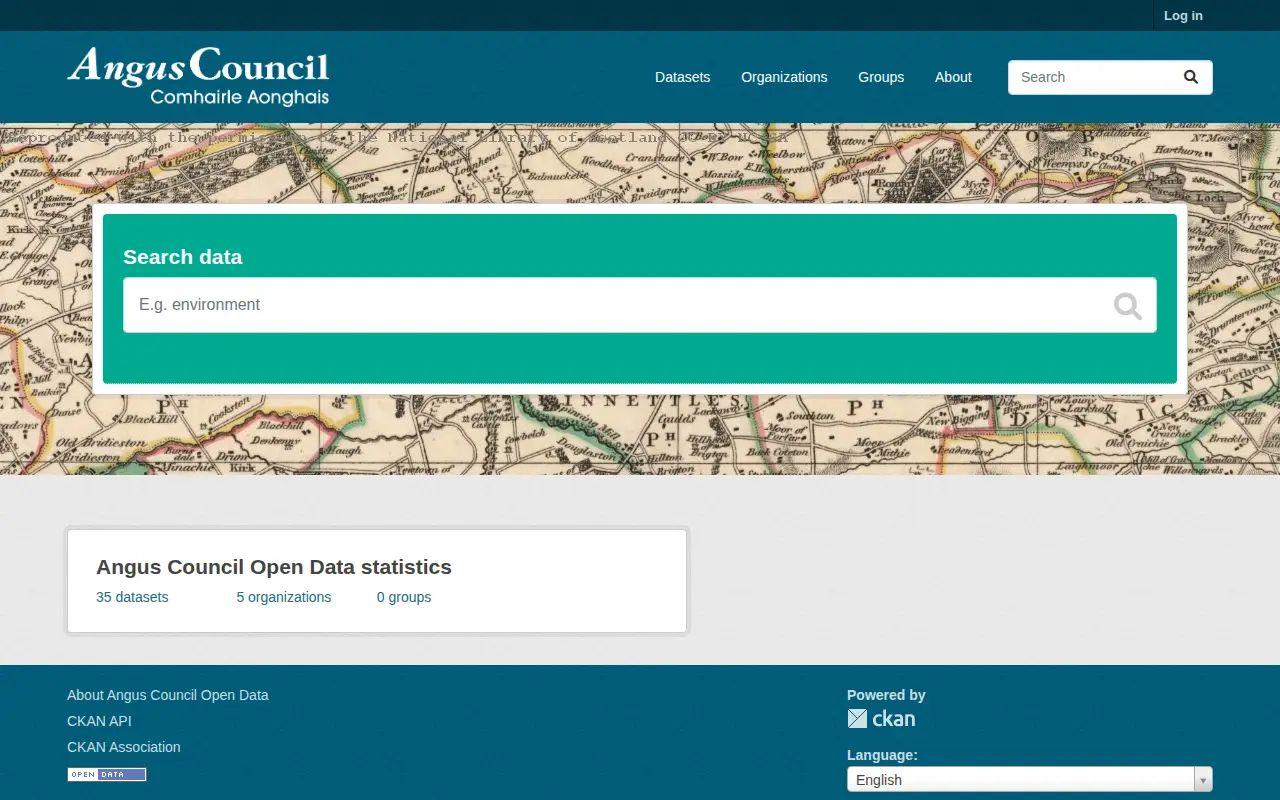The height and width of the screenshot is (800, 1280).
Task: Open the CKAN API link
Action: point(99,721)
